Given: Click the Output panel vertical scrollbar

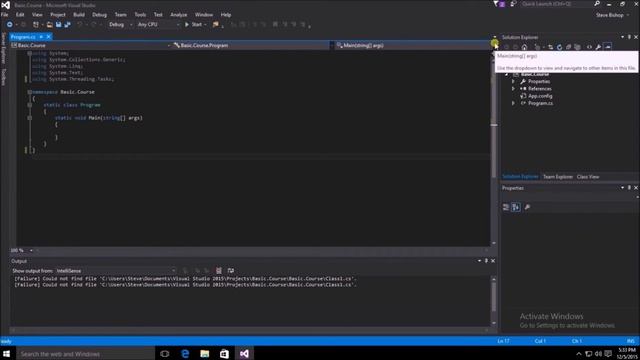Looking at the screenshot, I should click(x=494, y=301).
